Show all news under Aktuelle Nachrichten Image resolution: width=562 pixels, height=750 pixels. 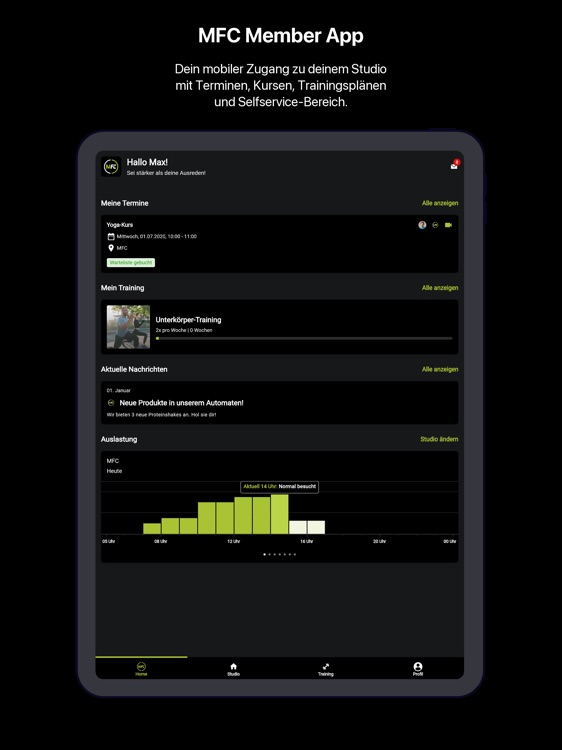(x=440, y=369)
